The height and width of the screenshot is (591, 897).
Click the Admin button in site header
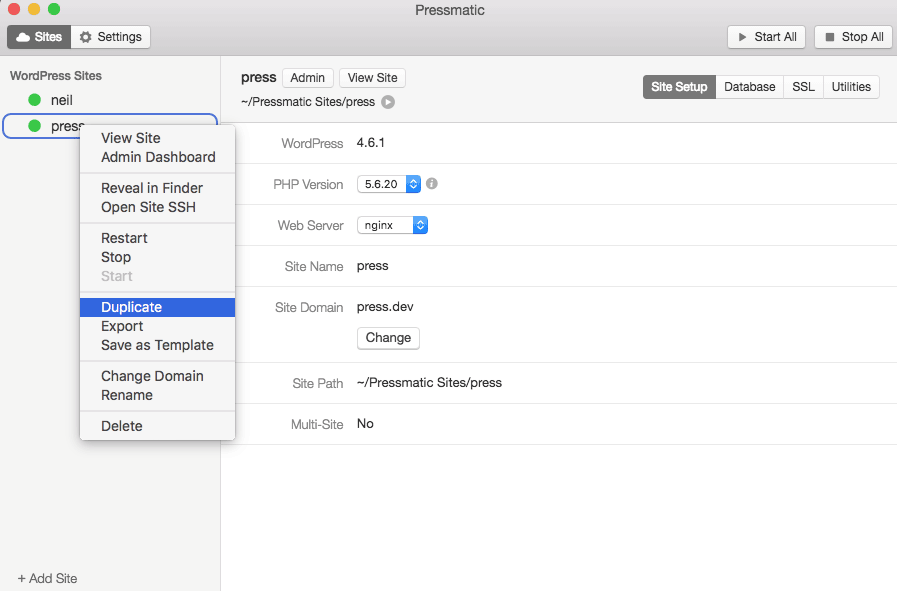(x=307, y=78)
